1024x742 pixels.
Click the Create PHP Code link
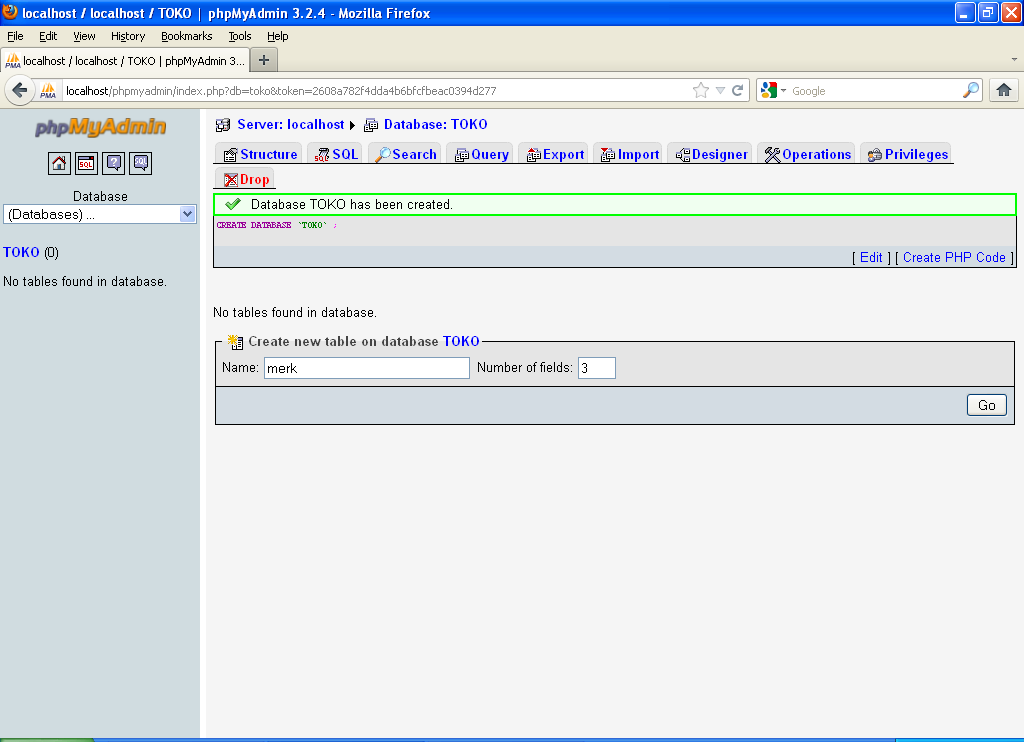pos(954,257)
